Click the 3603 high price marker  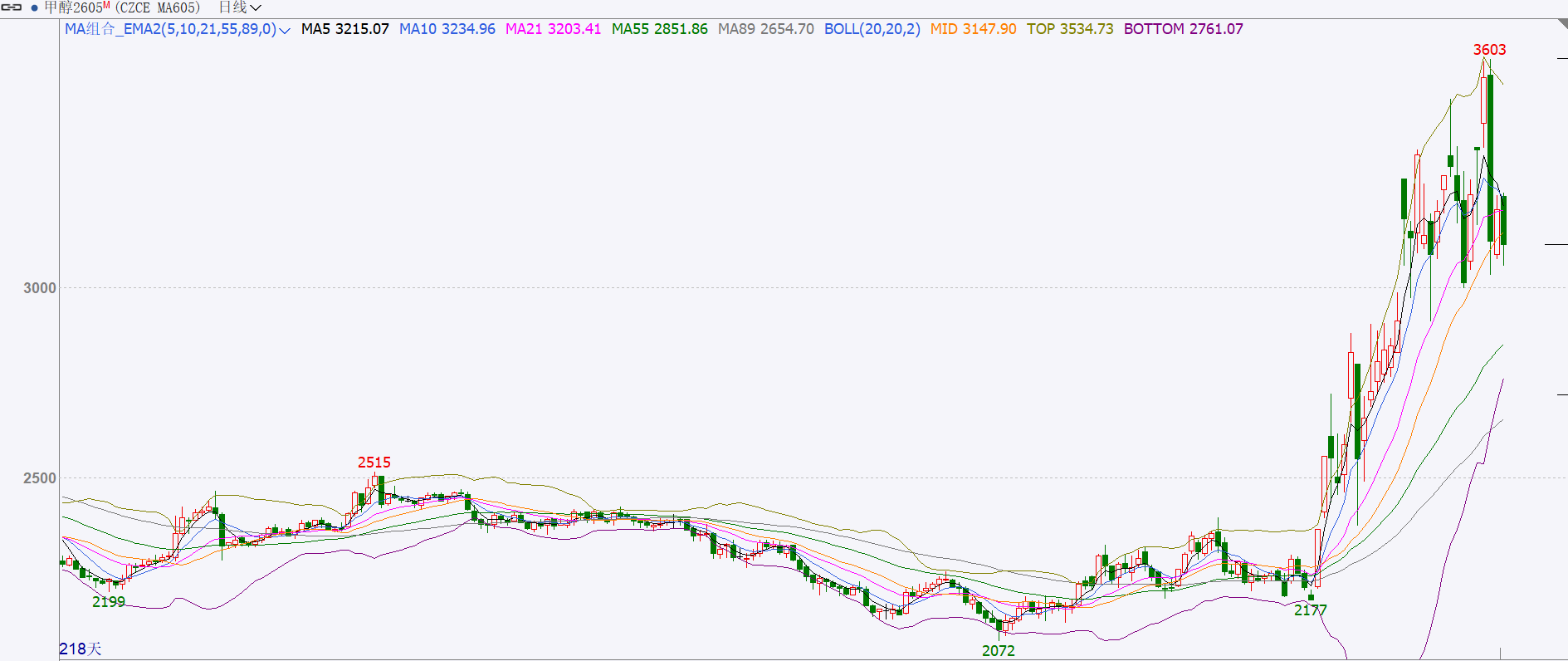pos(1489,50)
